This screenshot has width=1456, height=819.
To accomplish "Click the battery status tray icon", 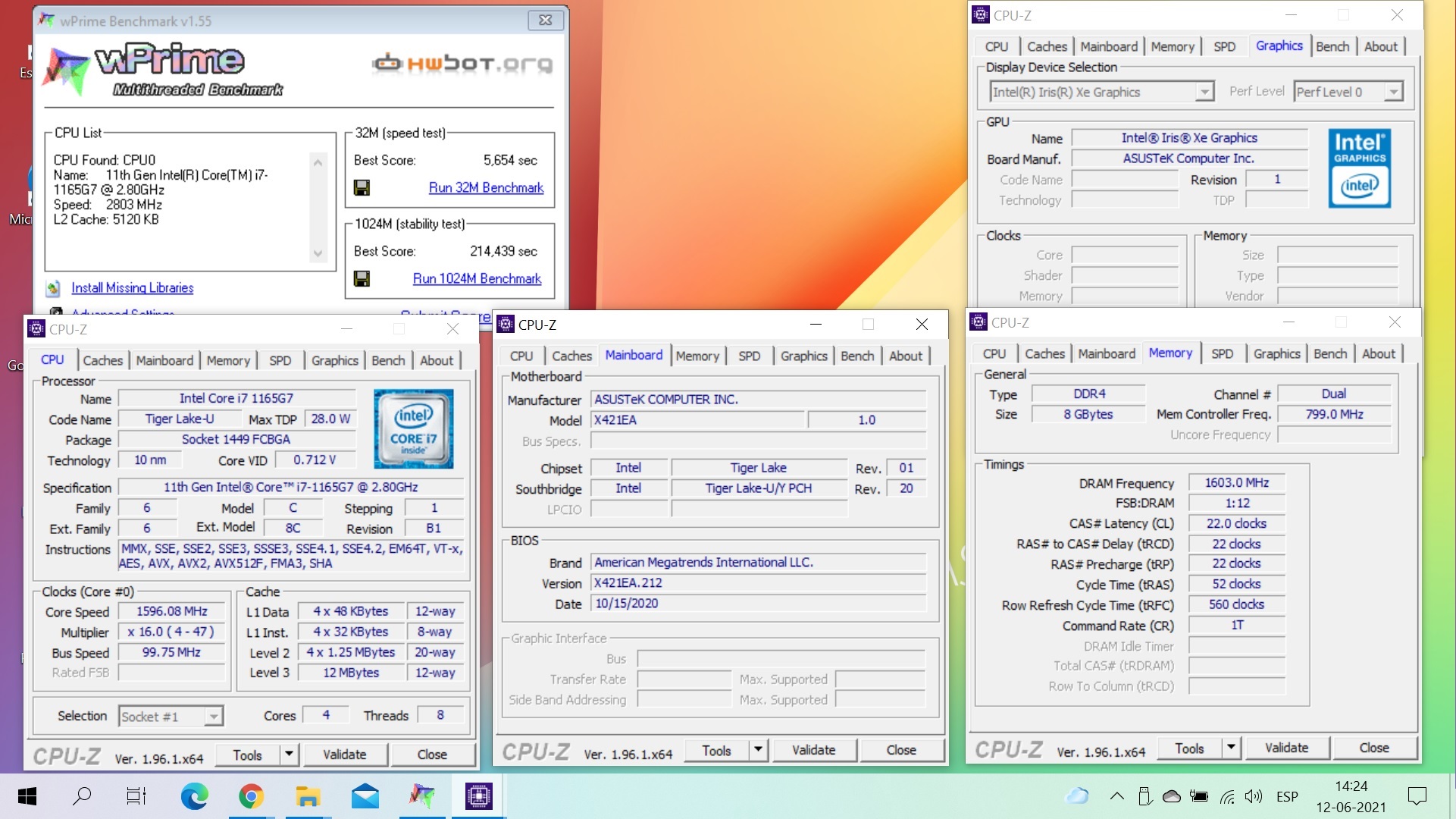I will [1199, 796].
